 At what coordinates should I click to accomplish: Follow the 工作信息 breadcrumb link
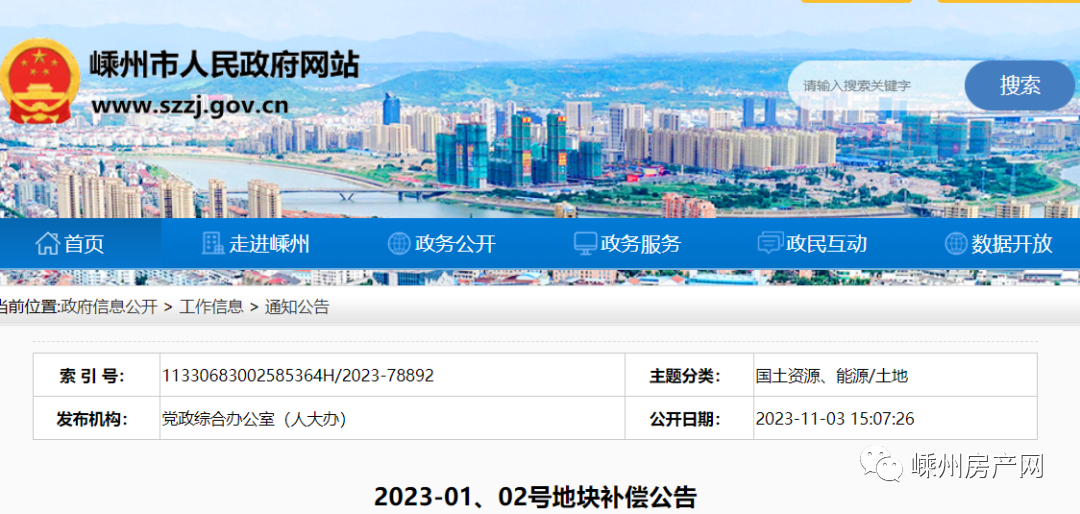(x=211, y=307)
